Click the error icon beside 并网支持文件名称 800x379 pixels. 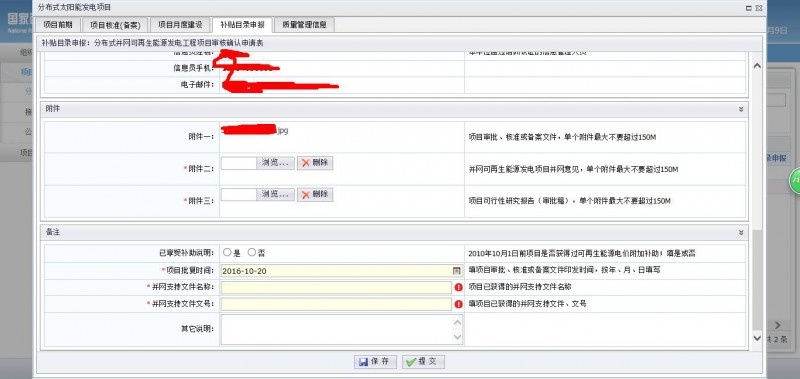pyautogui.click(x=459, y=288)
